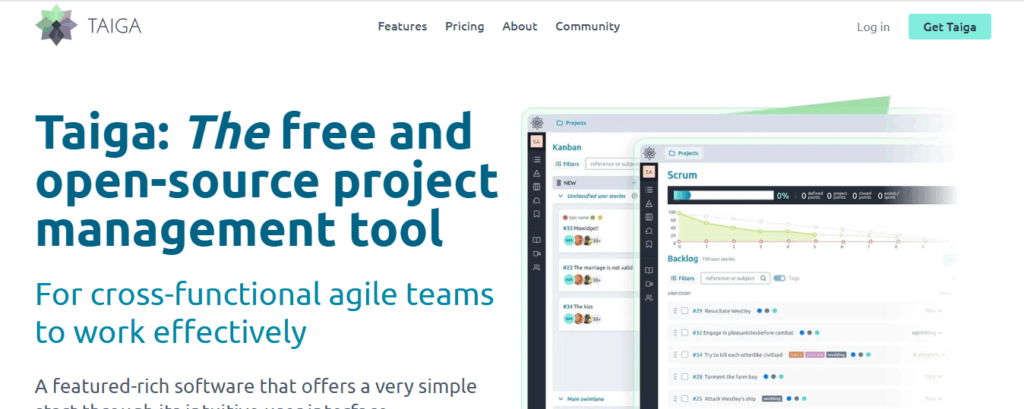
Task: Open the 'upcoming' status dropdown of story #32
Action: [x=927, y=333]
